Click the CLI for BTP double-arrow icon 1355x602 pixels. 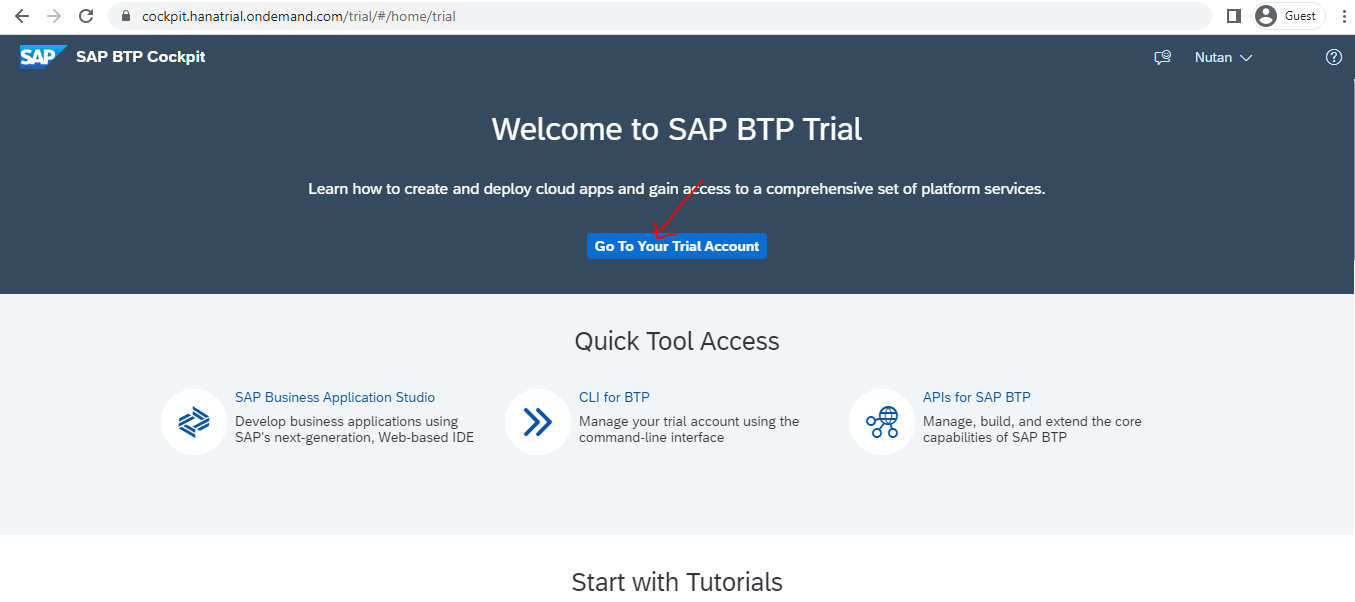point(538,422)
